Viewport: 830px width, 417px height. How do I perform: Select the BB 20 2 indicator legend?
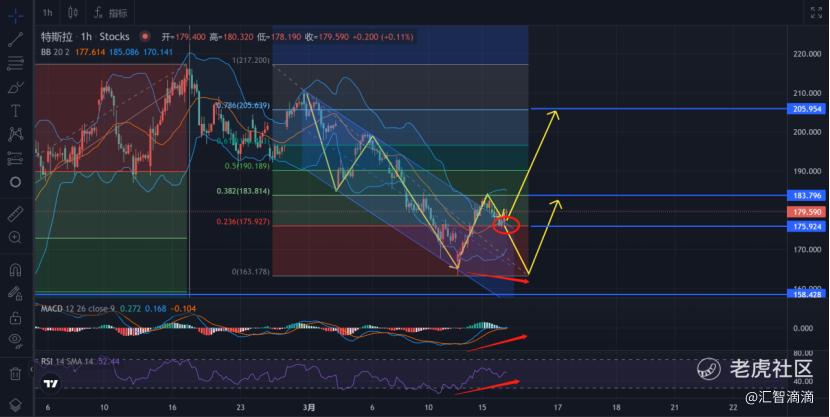click(x=55, y=52)
